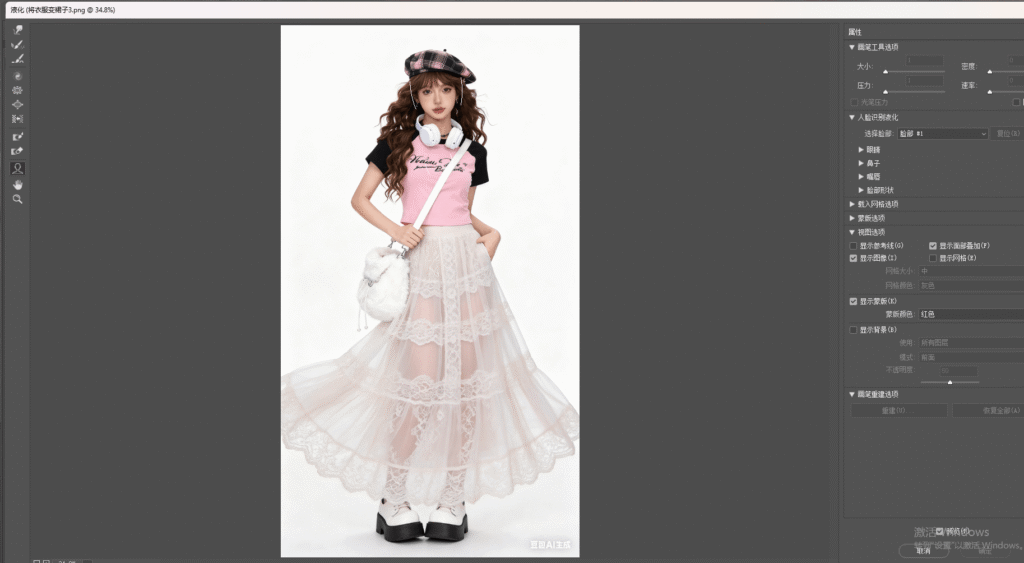Select the Twirl Clockwise tool

17,76
